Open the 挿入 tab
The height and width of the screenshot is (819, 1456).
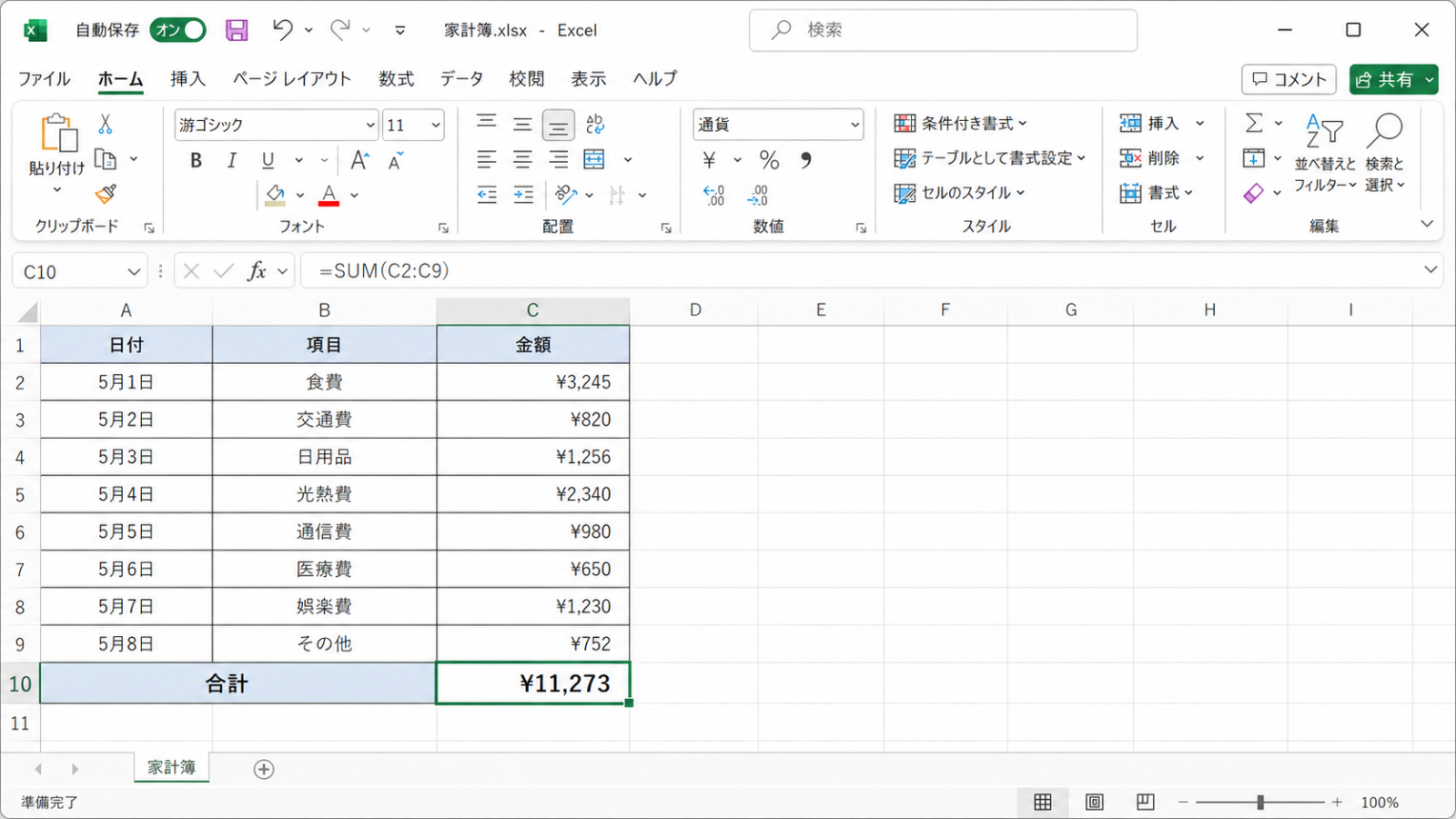pyautogui.click(x=187, y=79)
